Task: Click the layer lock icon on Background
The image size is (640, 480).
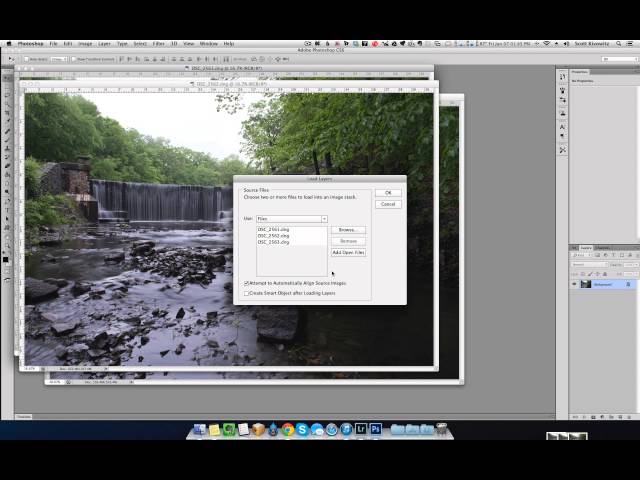Action: pos(628,284)
